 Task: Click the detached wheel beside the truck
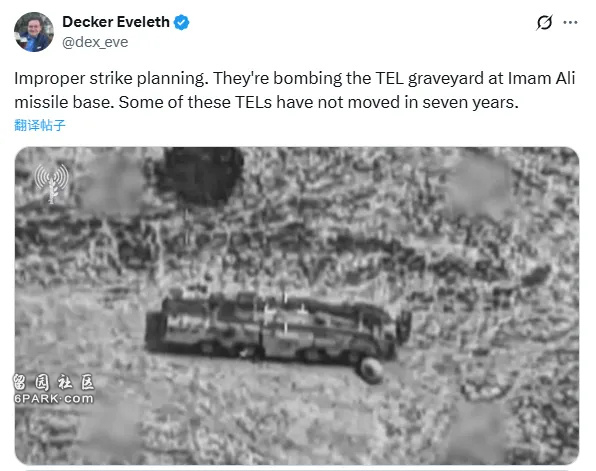pyautogui.click(x=371, y=371)
